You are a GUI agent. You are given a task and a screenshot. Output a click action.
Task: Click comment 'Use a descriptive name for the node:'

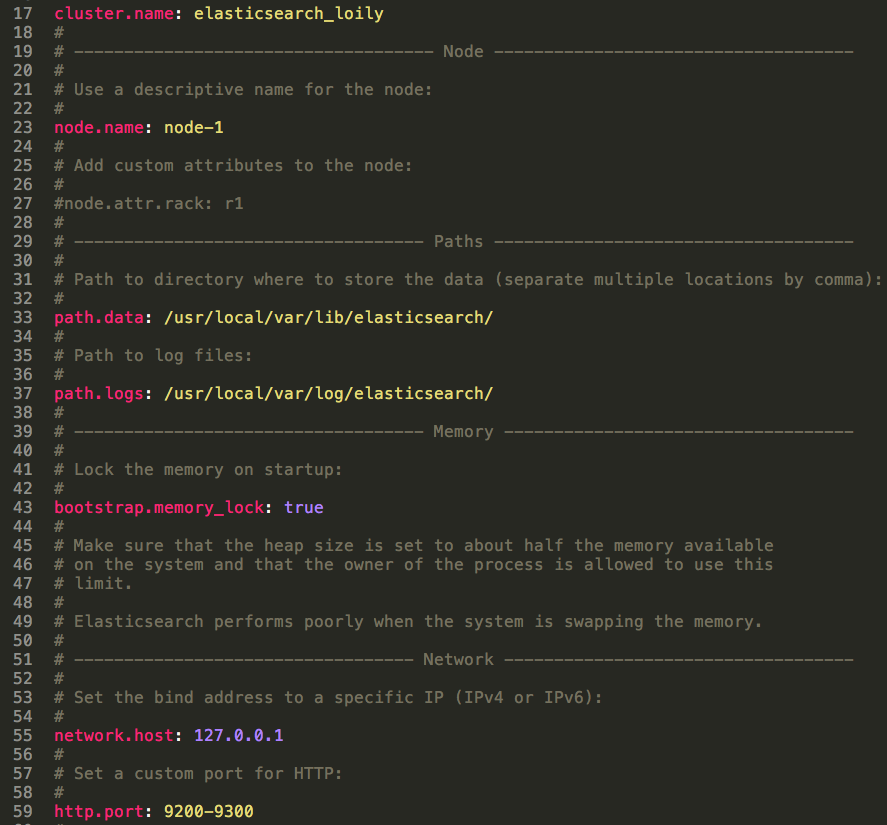[x=243, y=89]
